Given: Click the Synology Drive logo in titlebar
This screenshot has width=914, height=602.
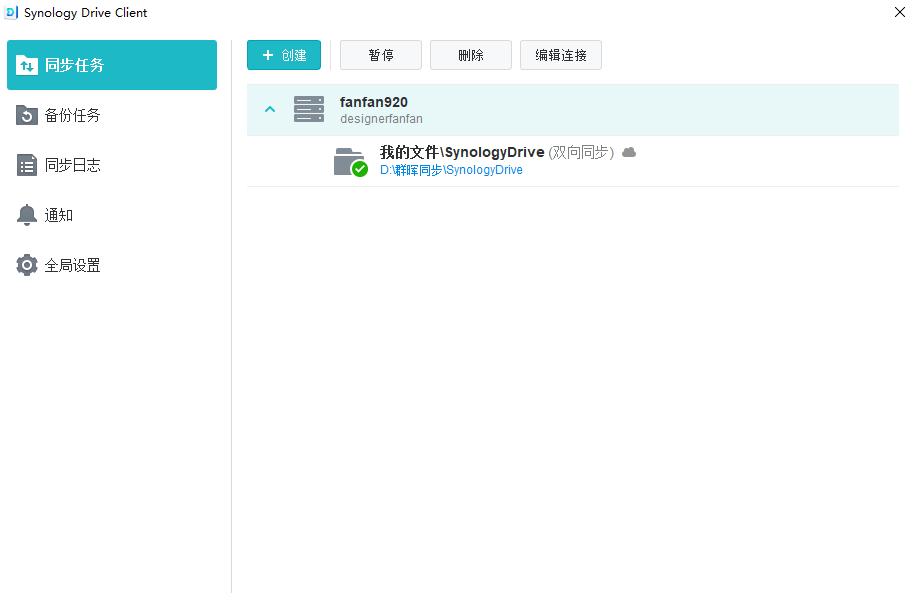Looking at the screenshot, I should 12,13.
